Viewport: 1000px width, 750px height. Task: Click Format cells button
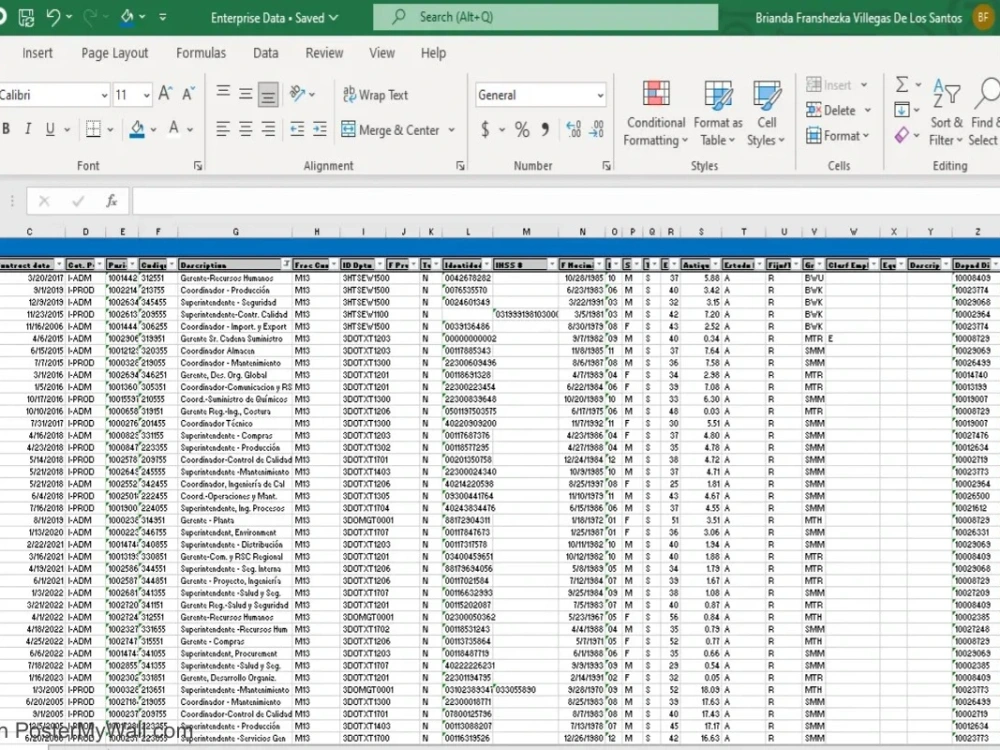point(838,136)
